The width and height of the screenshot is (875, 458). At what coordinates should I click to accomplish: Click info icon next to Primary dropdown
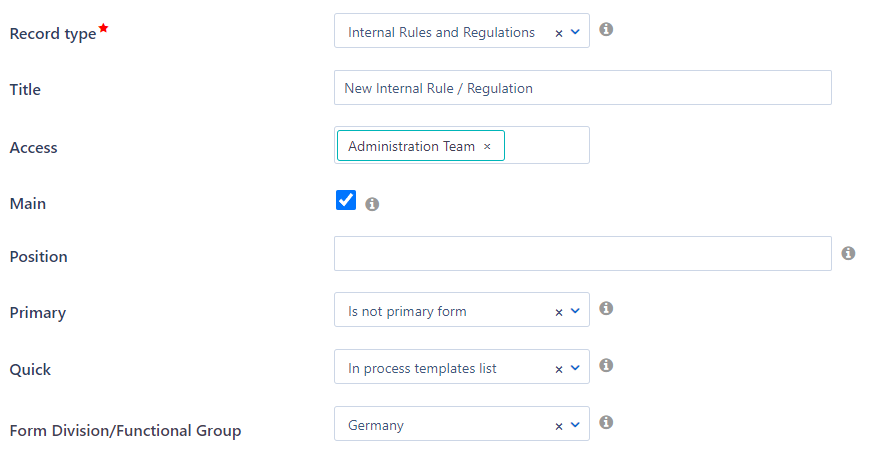[606, 309]
